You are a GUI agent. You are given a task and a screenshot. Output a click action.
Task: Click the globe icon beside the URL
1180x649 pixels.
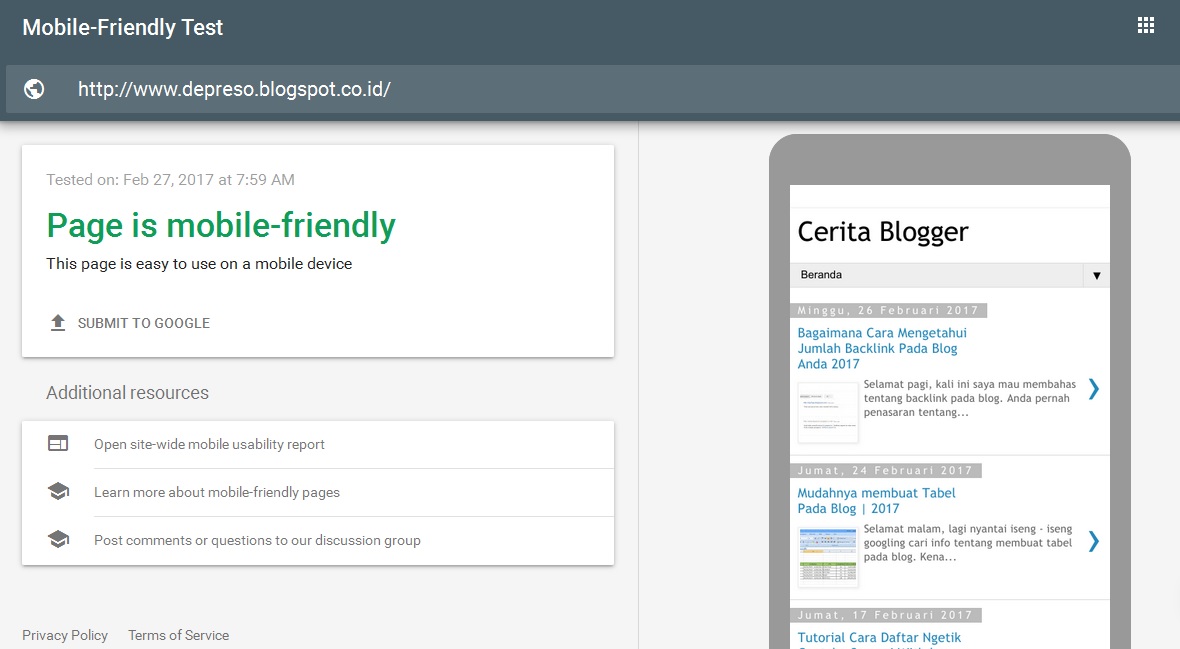[34, 89]
